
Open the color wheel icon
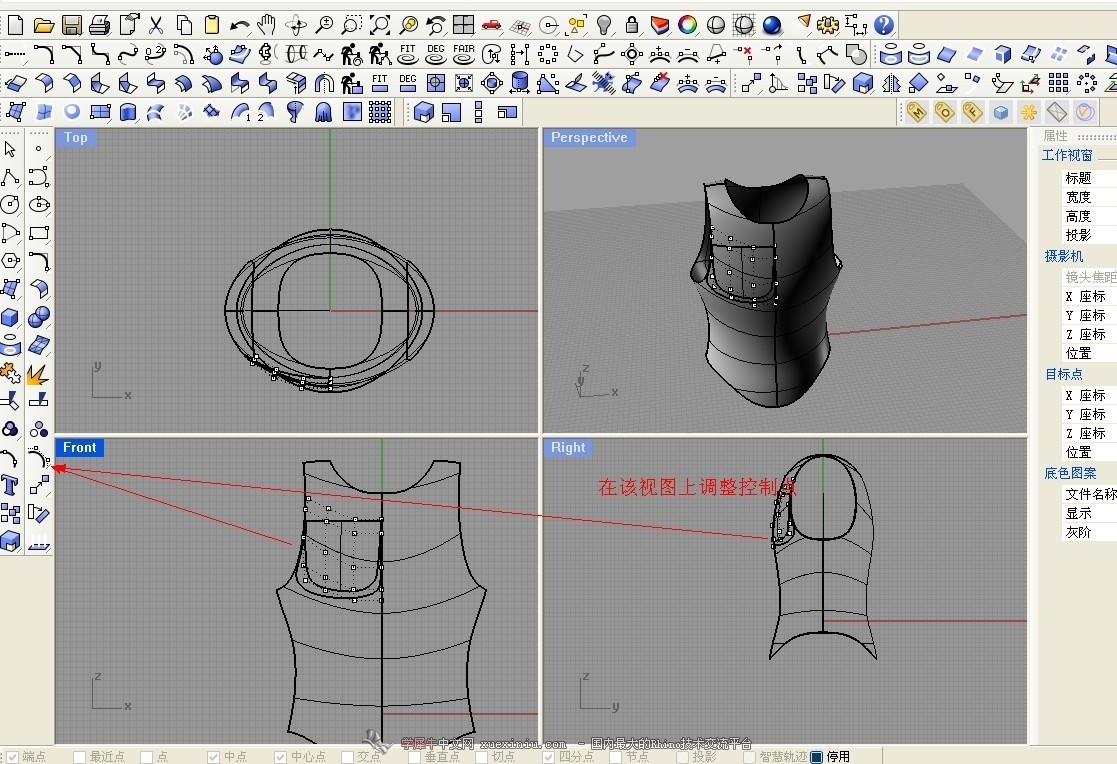coord(687,26)
